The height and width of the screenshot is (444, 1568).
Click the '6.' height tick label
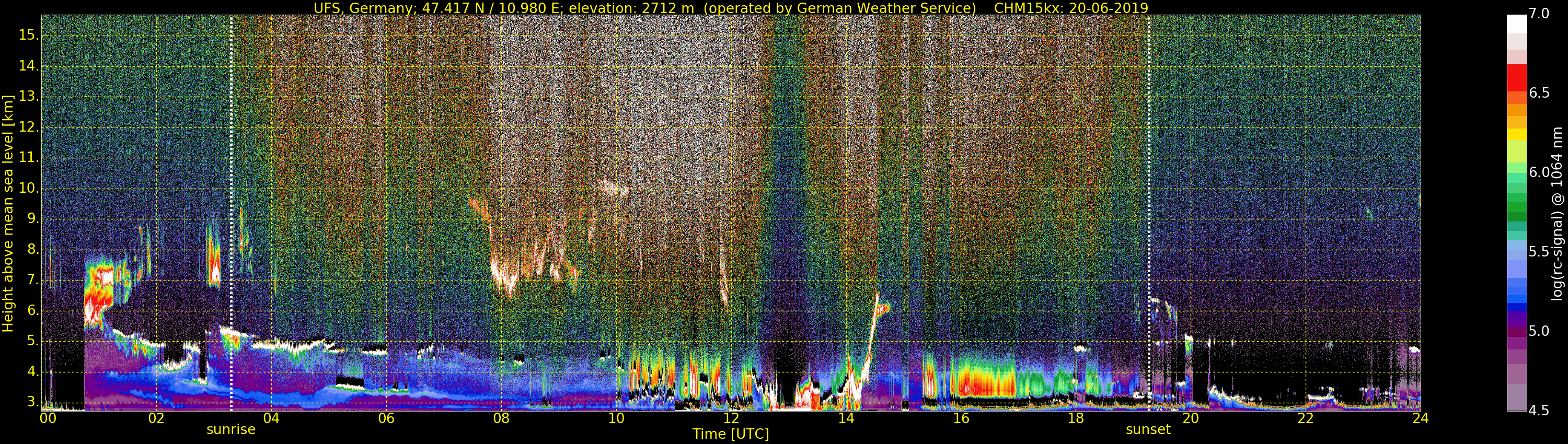click(x=32, y=311)
